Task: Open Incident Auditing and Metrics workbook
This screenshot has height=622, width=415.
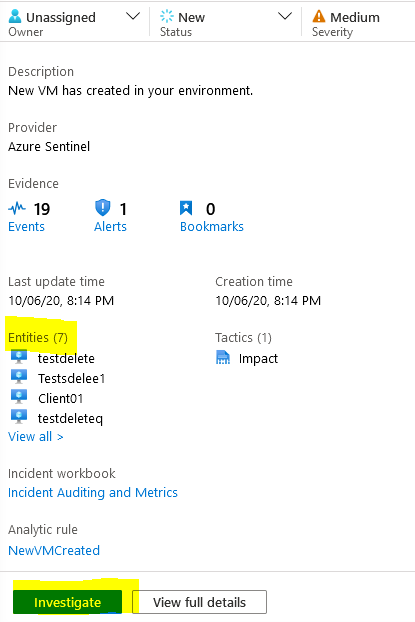Action: point(93,493)
